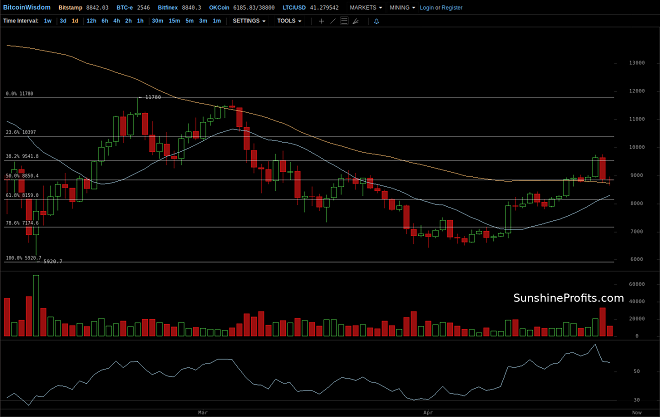Open the MINING menu
The image size is (660, 417).
coord(402,8)
